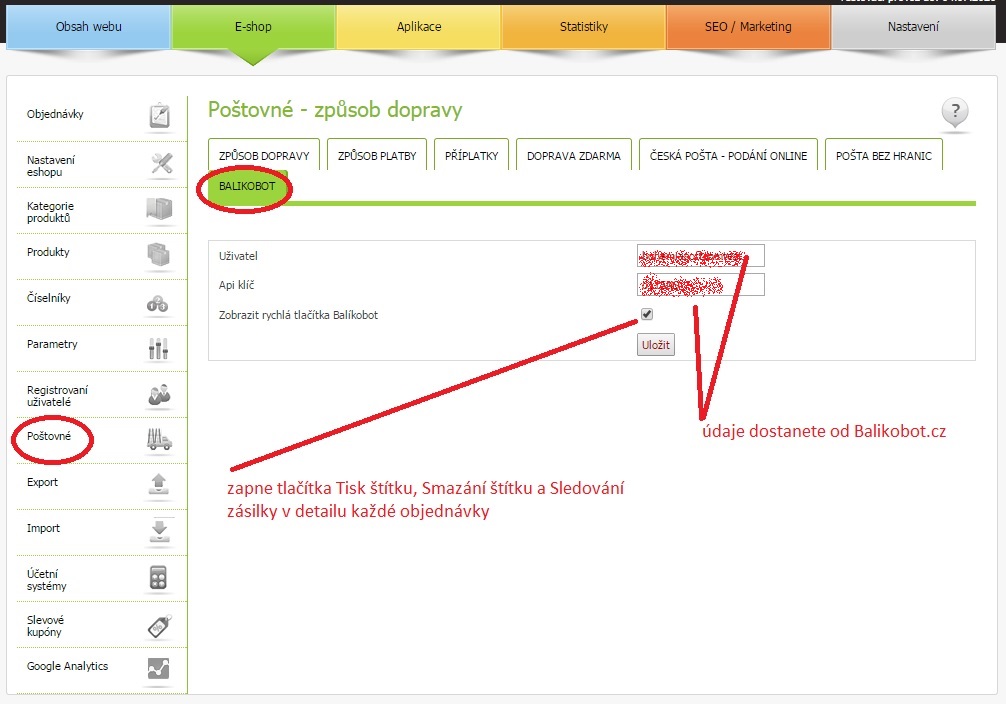Screen dimensions: 1006x704
Task: Go to Parametry in the sidebar
Action: [52, 344]
